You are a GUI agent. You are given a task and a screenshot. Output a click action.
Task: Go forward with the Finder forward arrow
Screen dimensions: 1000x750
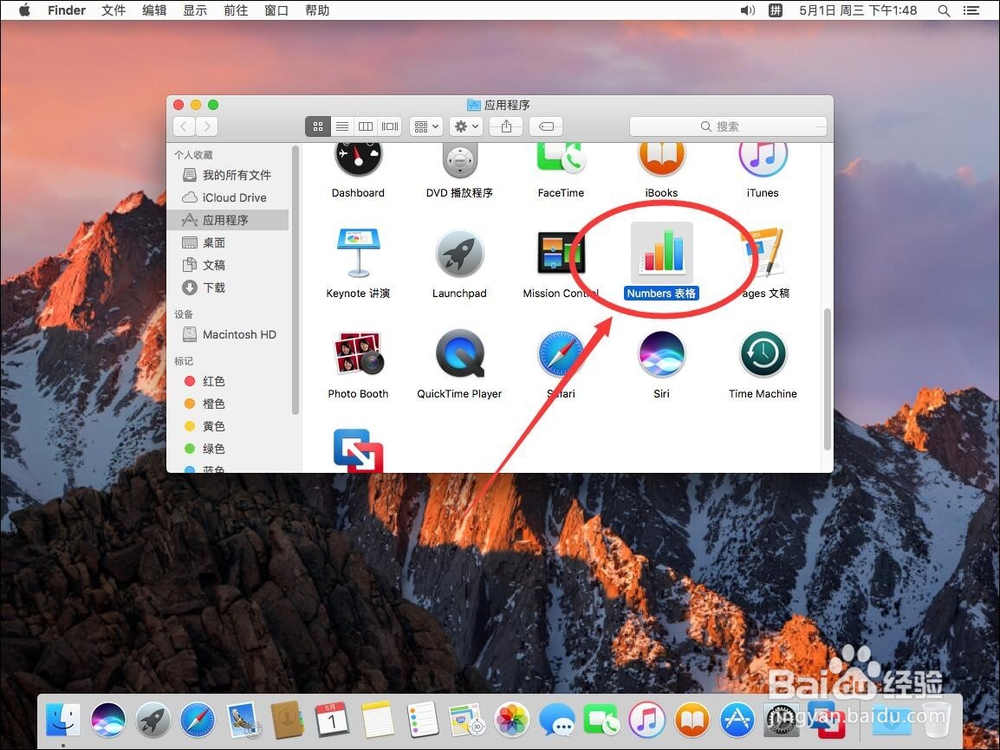pos(207,126)
